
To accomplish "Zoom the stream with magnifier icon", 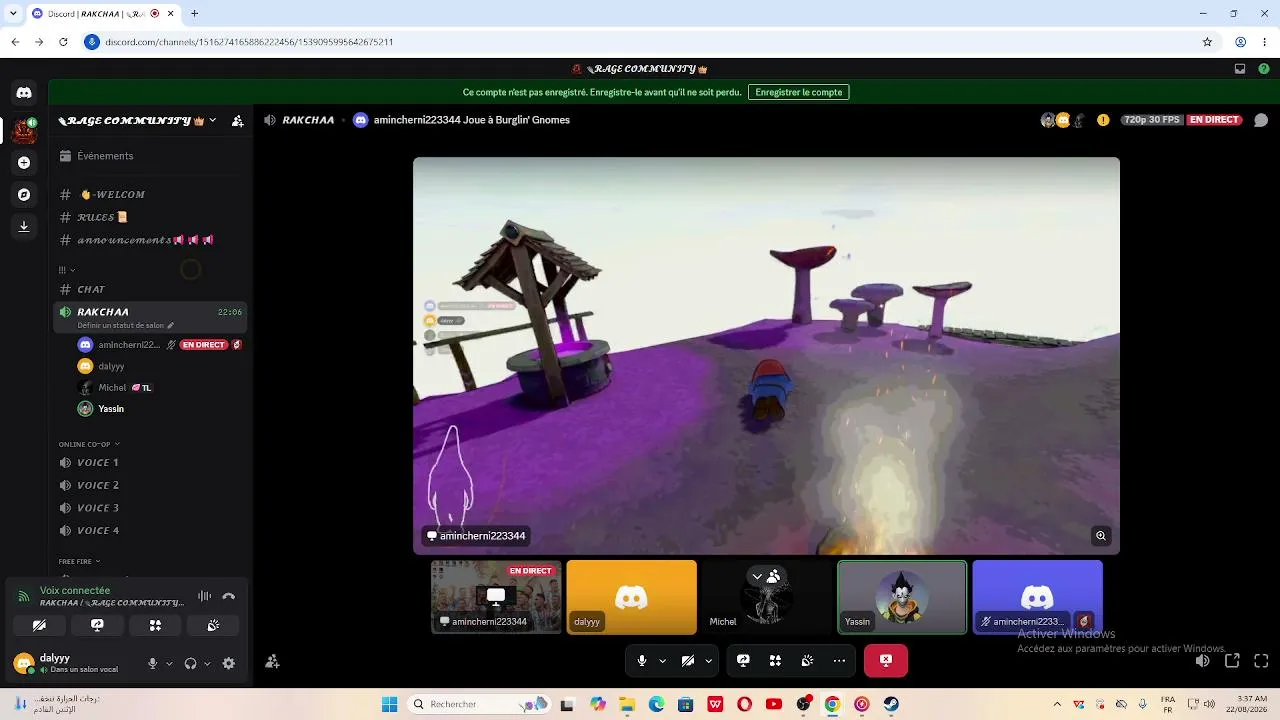I will tap(1101, 536).
